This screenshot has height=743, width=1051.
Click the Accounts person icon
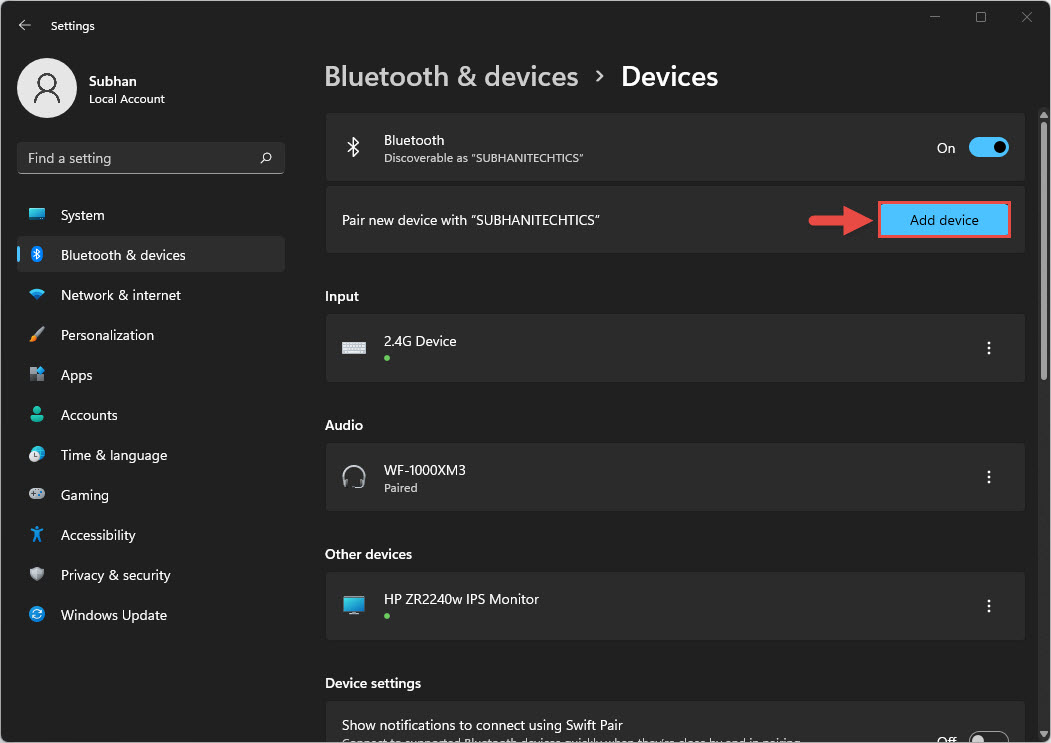click(37, 414)
